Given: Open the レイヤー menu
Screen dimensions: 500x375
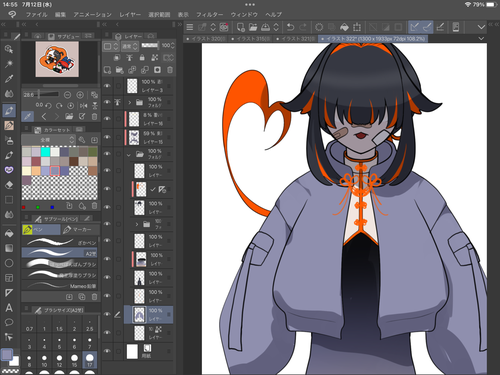Looking at the screenshot, I should click(130, 15).
